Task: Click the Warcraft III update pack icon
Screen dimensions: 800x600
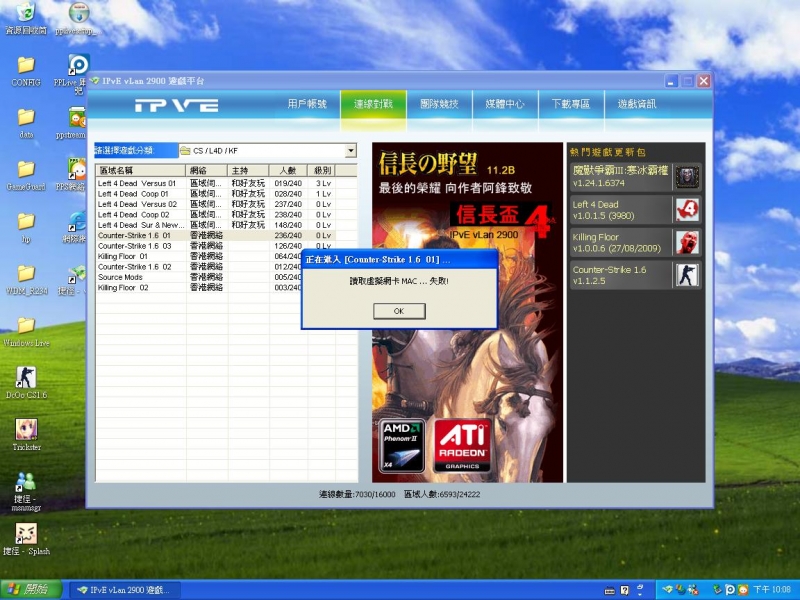Action: 687,177
